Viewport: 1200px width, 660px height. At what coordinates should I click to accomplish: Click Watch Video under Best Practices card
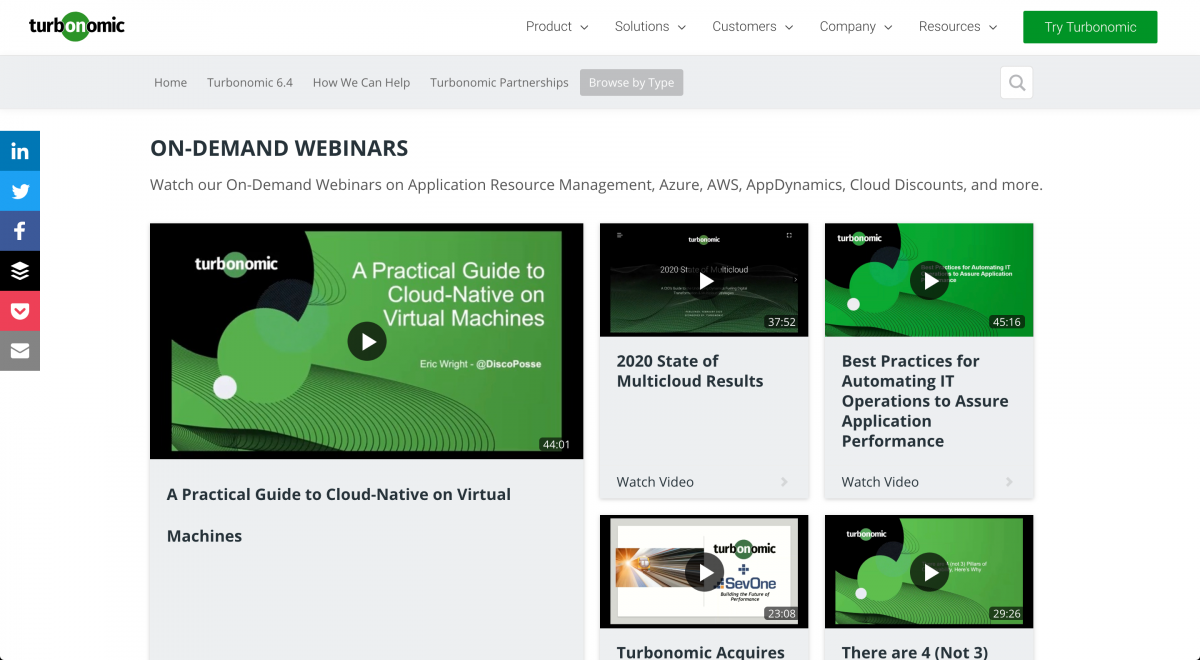880,482
